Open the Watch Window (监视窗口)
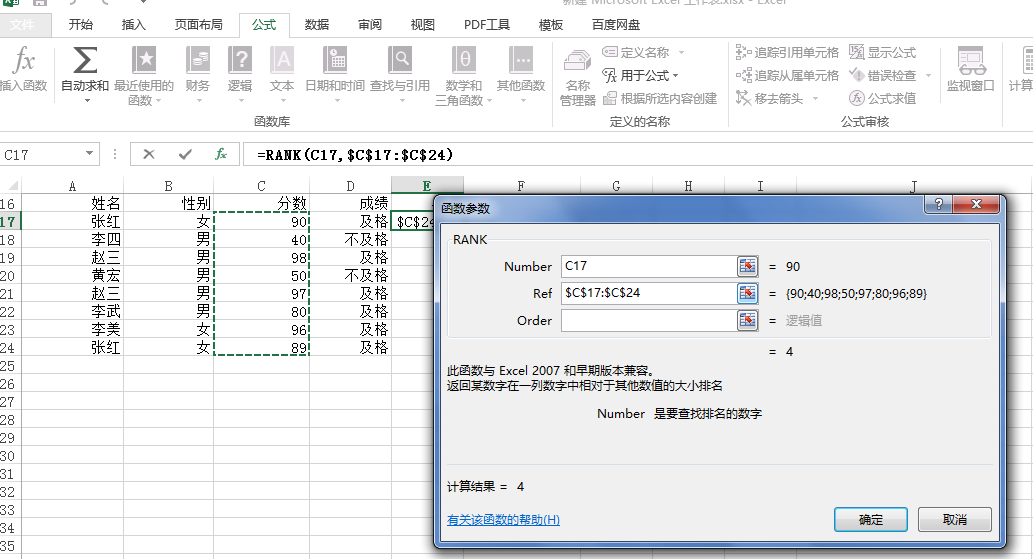The image size is (1033, 559). [x=970, y=69]
